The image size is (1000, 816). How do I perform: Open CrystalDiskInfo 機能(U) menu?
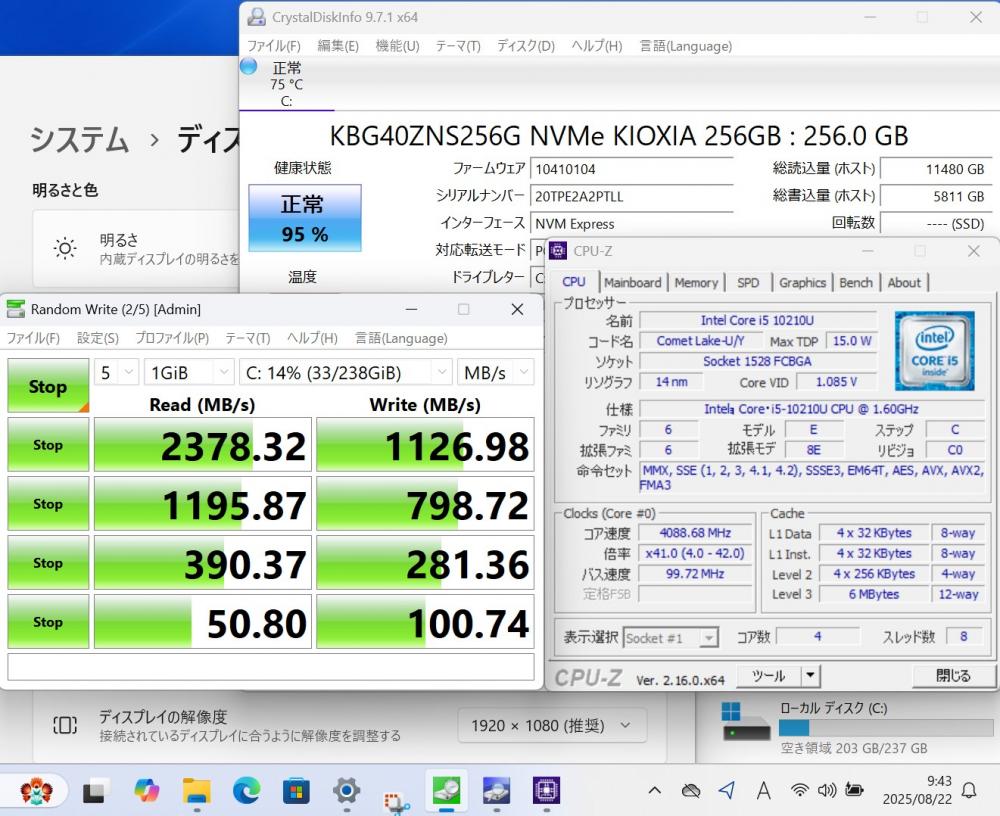pos(397,46)
